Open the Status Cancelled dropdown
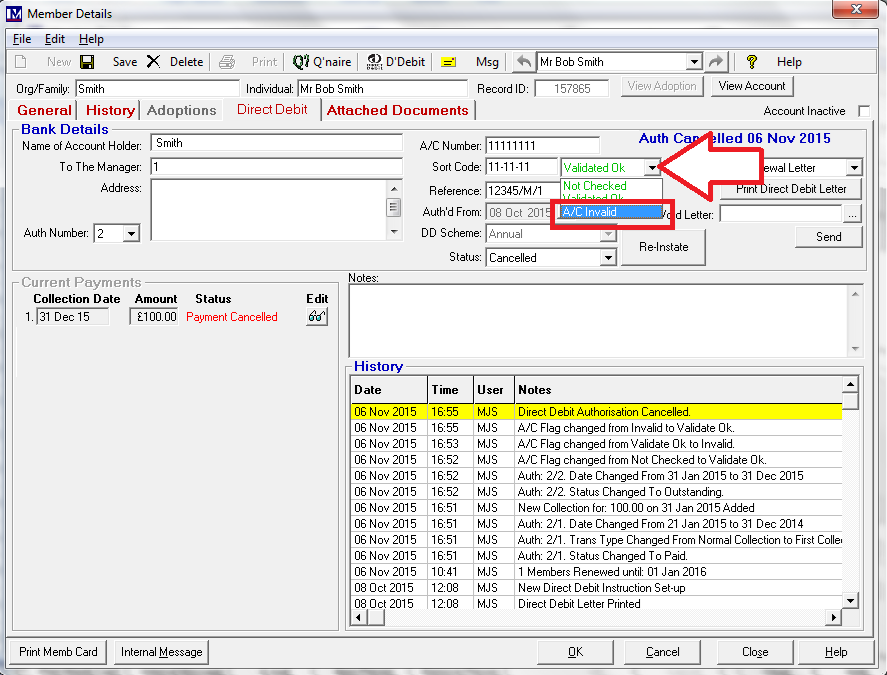 [608, 258]
